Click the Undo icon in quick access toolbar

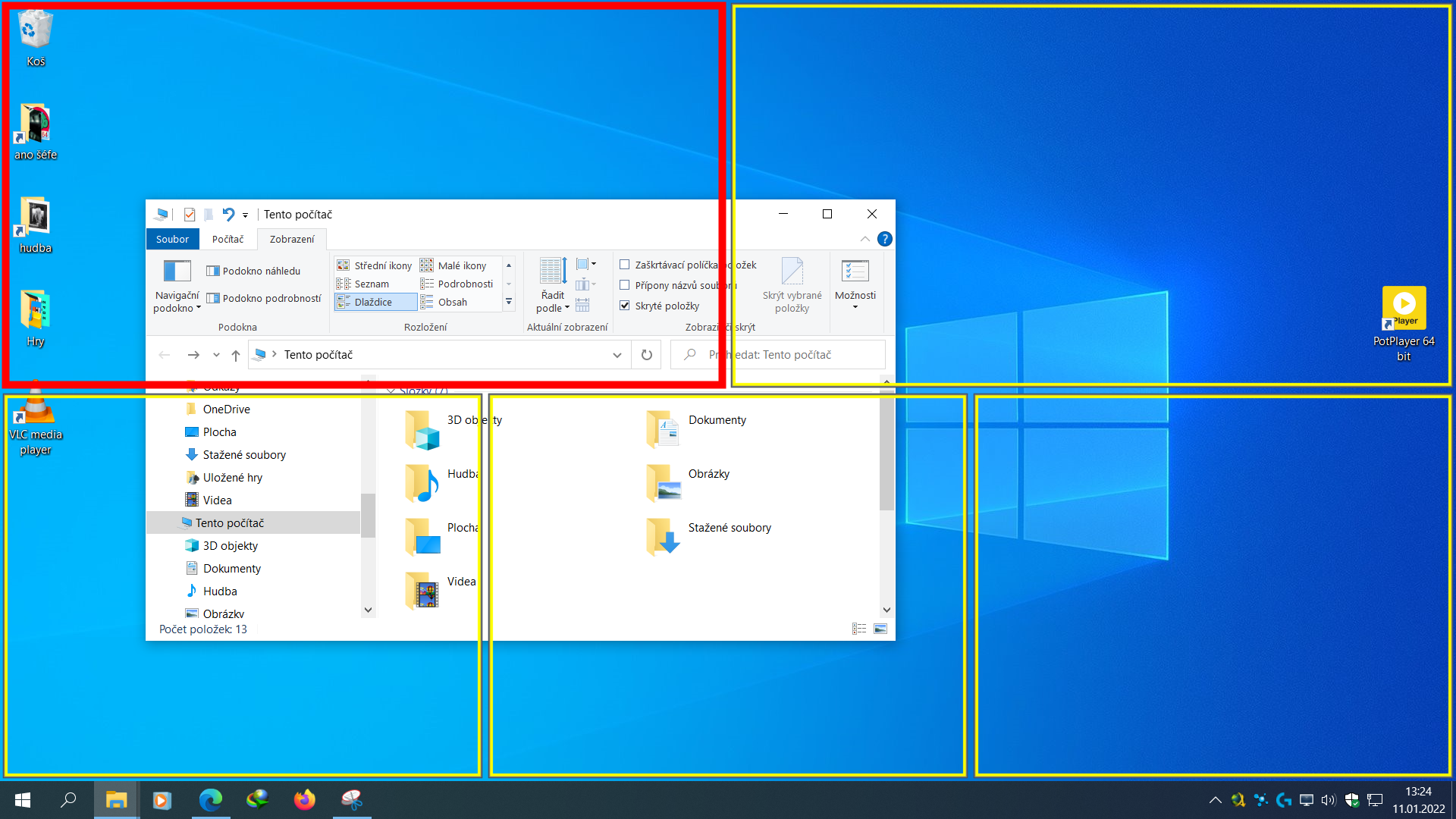tap(228, 215)
